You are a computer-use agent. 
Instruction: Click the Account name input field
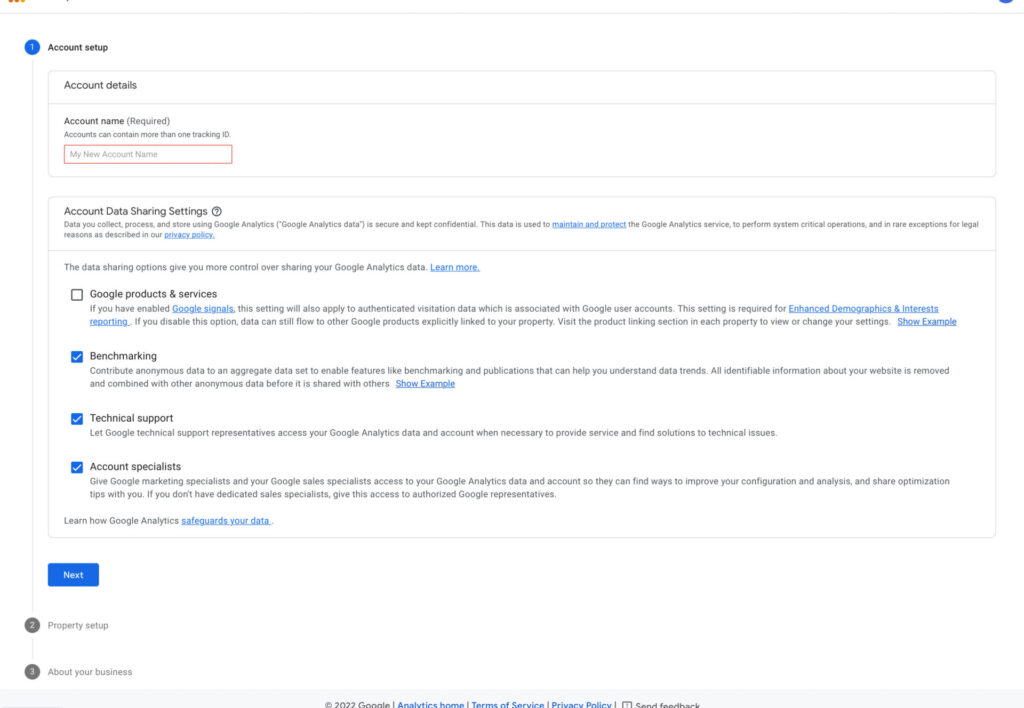(x=148, y=154)
